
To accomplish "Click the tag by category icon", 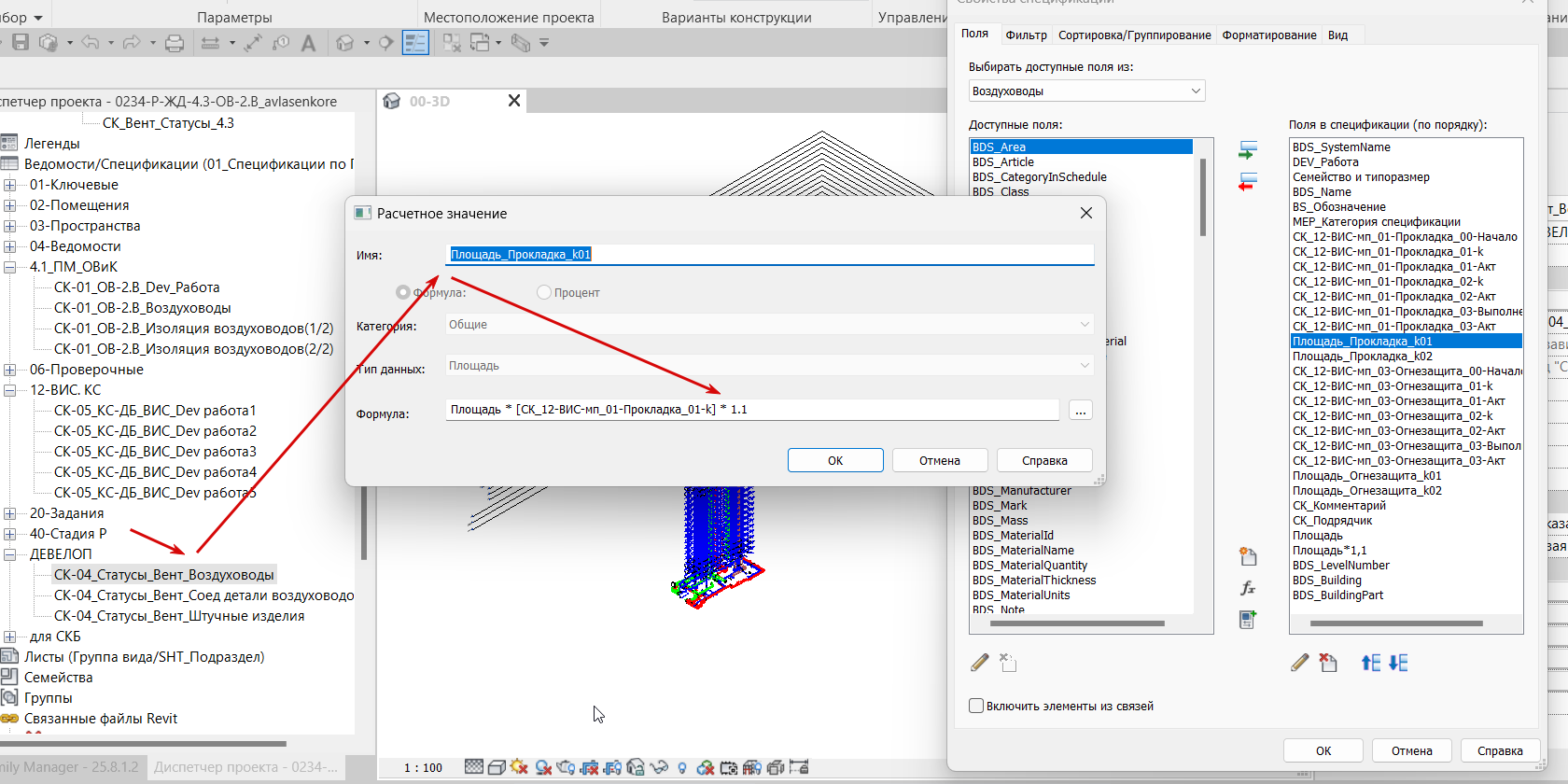I will [x=281, y=43].
